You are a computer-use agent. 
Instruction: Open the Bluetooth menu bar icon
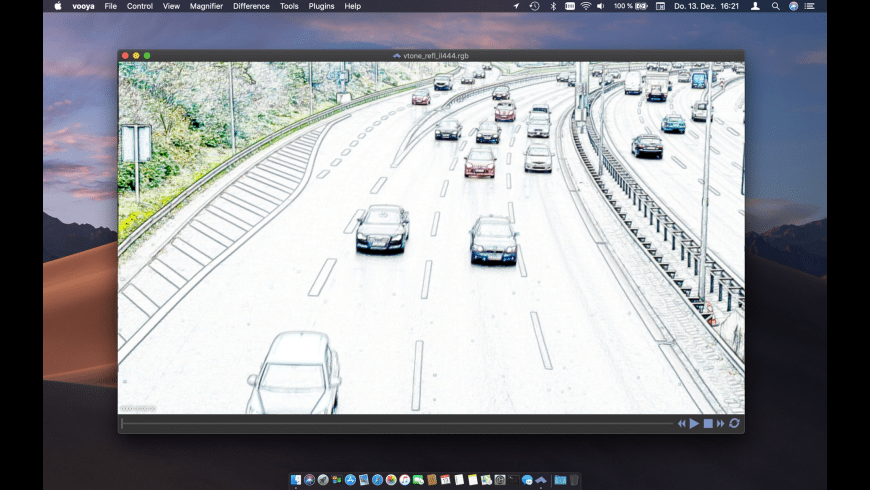point(553,6)
